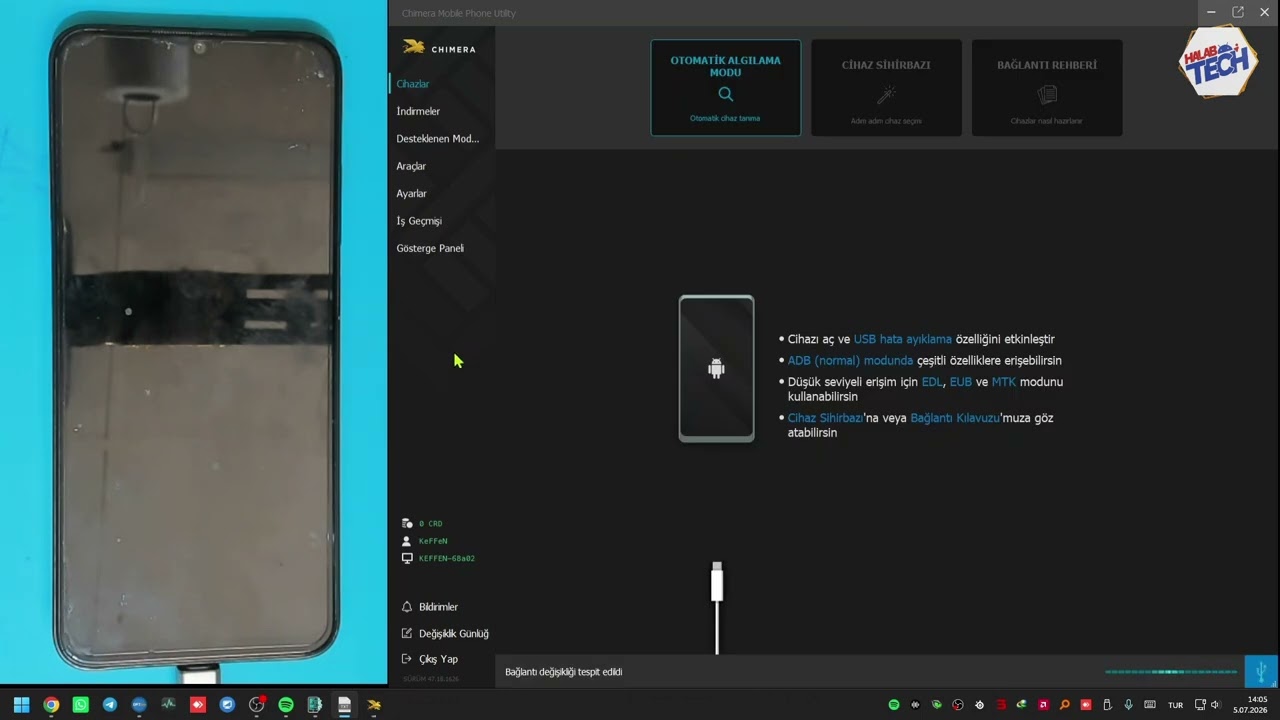Image resolution: width=1280 pixels, height=720 pixels.
Task: Open Gösterge Paneli in the sidebar
Action: (430, 248)
